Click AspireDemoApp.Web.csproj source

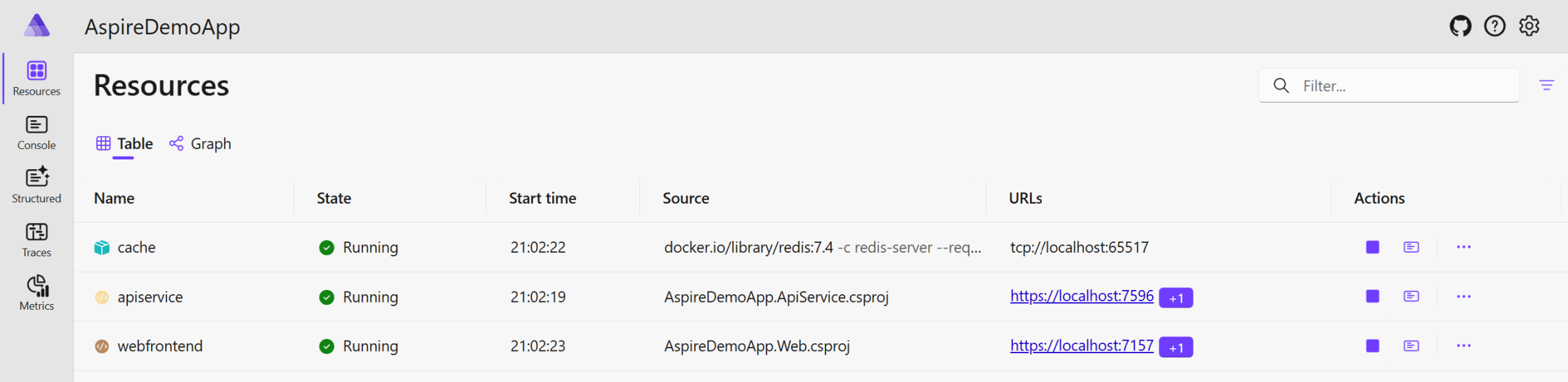(757, 346)
